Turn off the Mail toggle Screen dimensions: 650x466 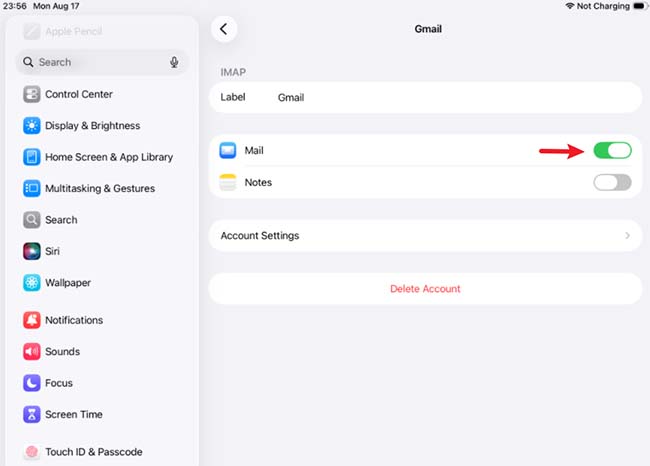click(x=612, y=150)
